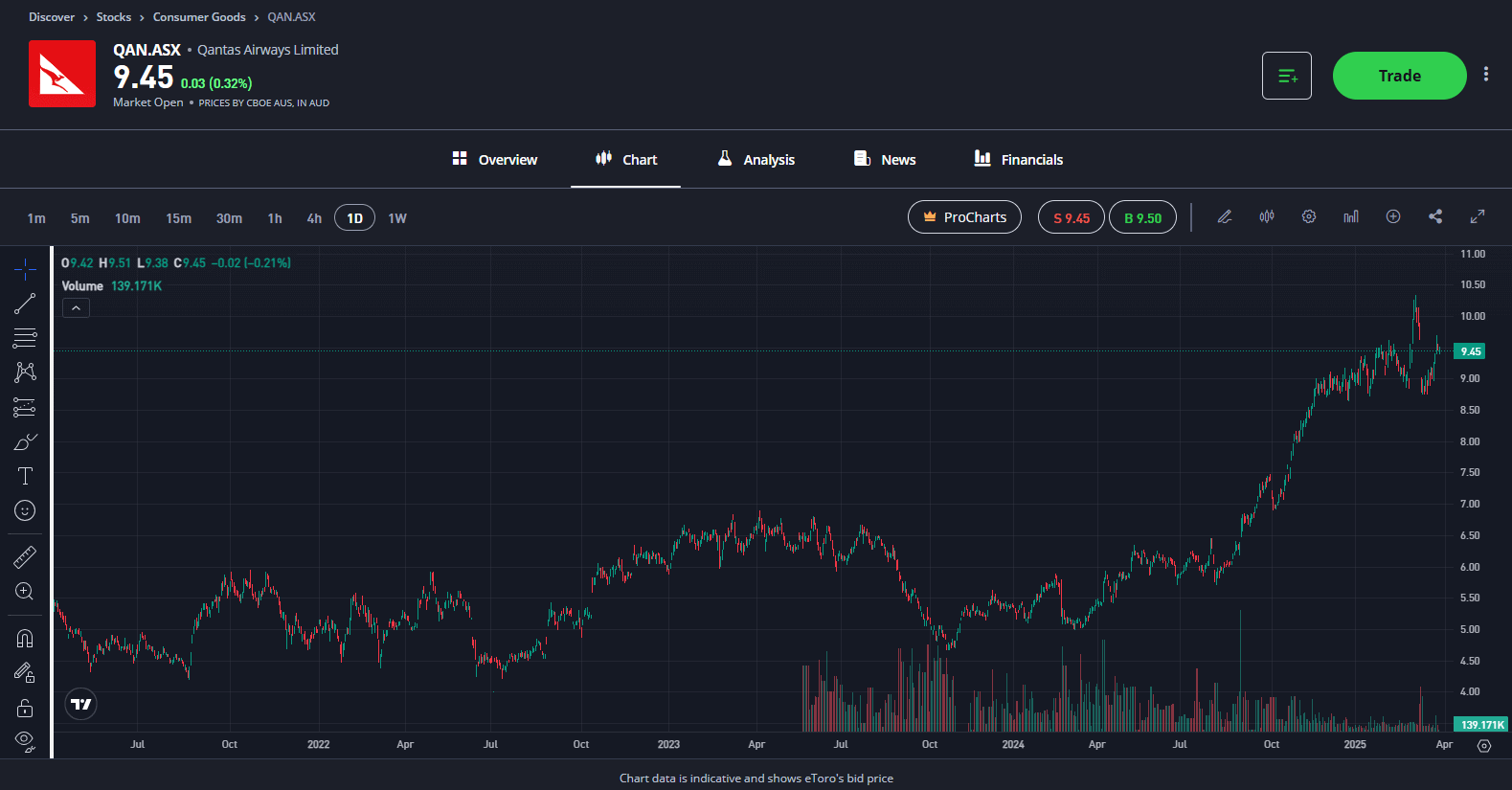Set the timeframe to 1m
Viewport: 1512px width, 790px height.
click(36, 218)
